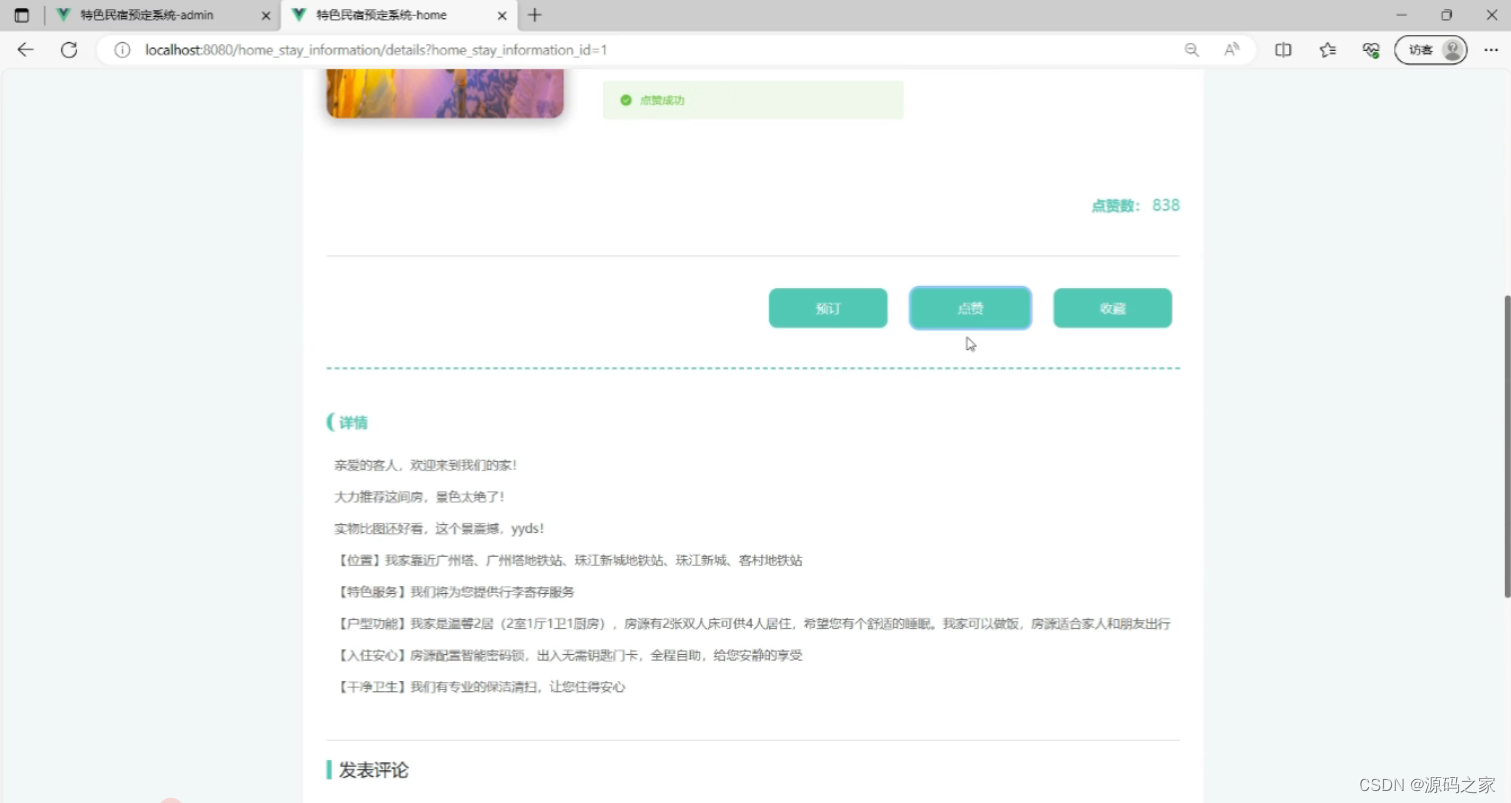Open the tab search icon at top left
Viewport: 1511px width, 803px height.
pyautogui.click(x=21, y=15)
